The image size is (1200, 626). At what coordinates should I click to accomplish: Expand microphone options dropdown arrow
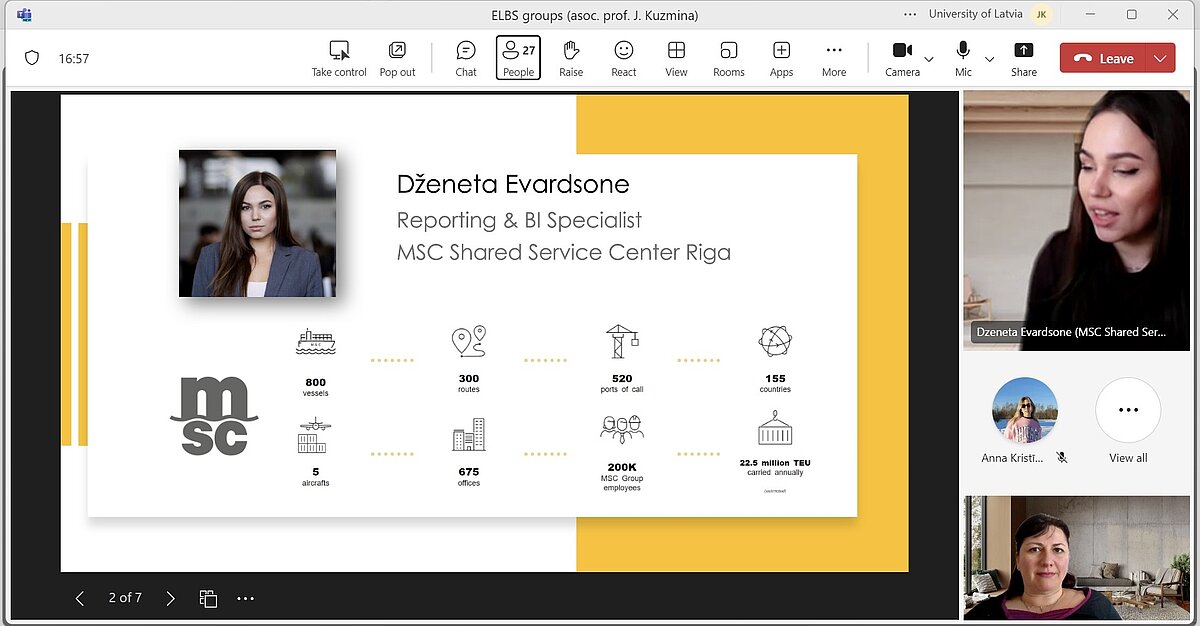point(990,59)
